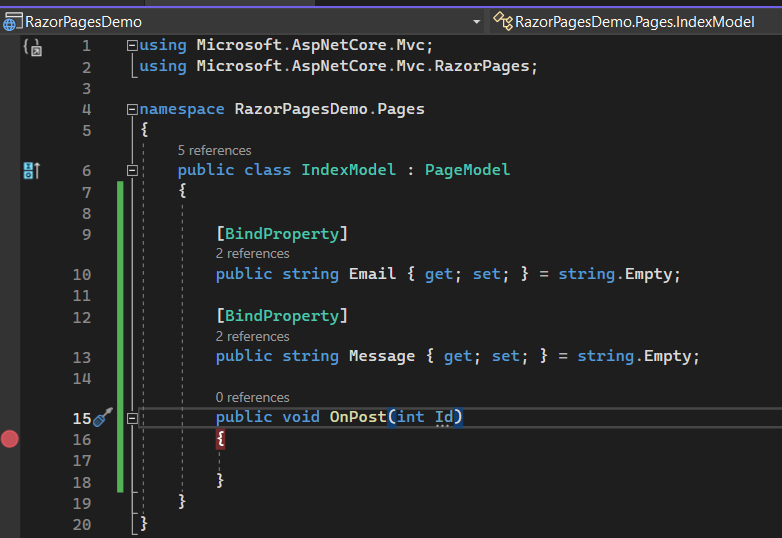Click the RazorPagesDemo project globe icon
Screen dimensions: 782x538
click(12, 22)
